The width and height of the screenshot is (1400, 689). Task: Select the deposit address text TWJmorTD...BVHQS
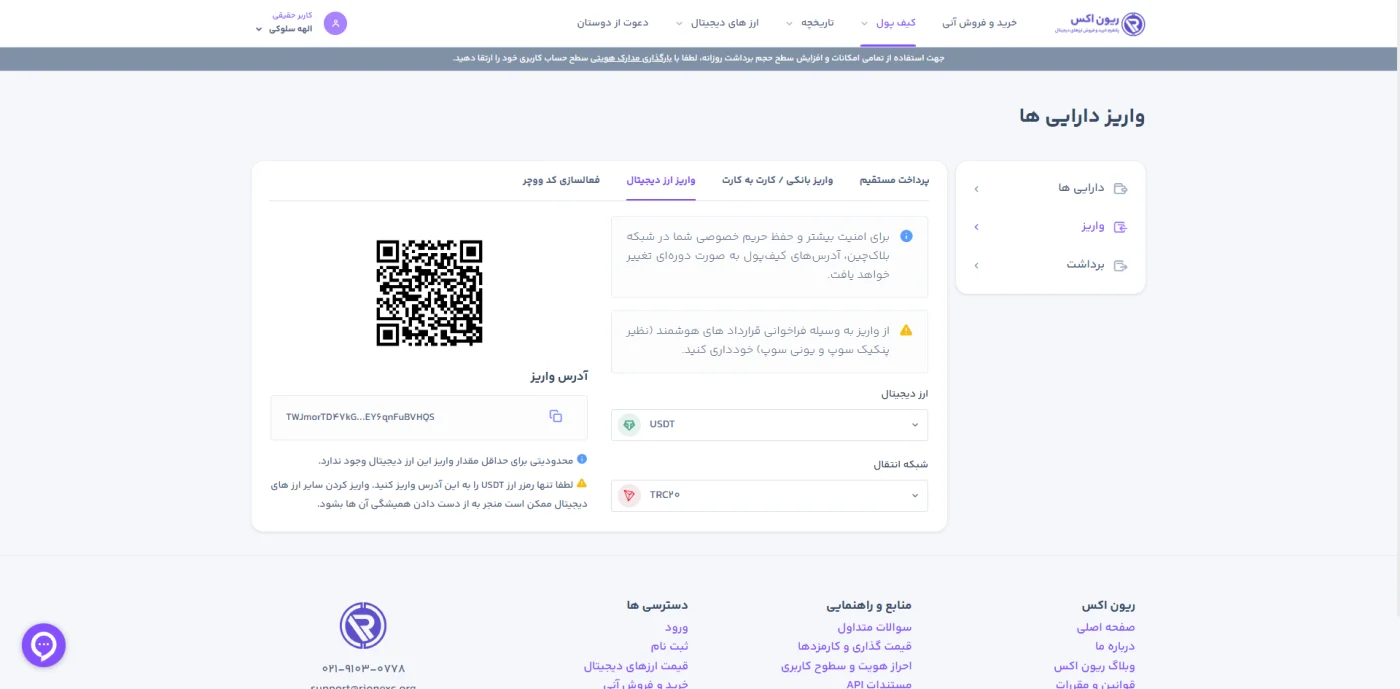click(360, 417)
